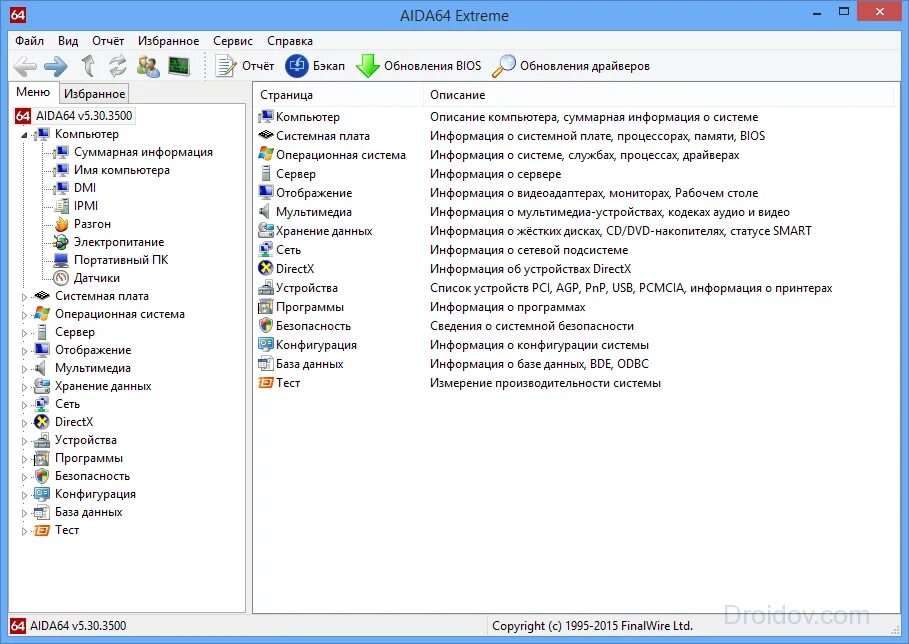
Task: Open the green monitor graph toolbar icon
Action: [179, 66]
